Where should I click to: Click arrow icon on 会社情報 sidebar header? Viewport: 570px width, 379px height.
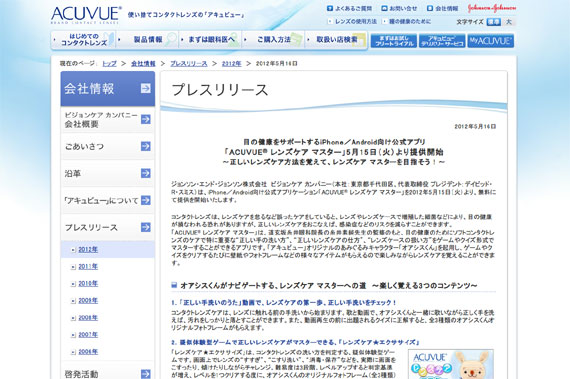pos(146,88)
